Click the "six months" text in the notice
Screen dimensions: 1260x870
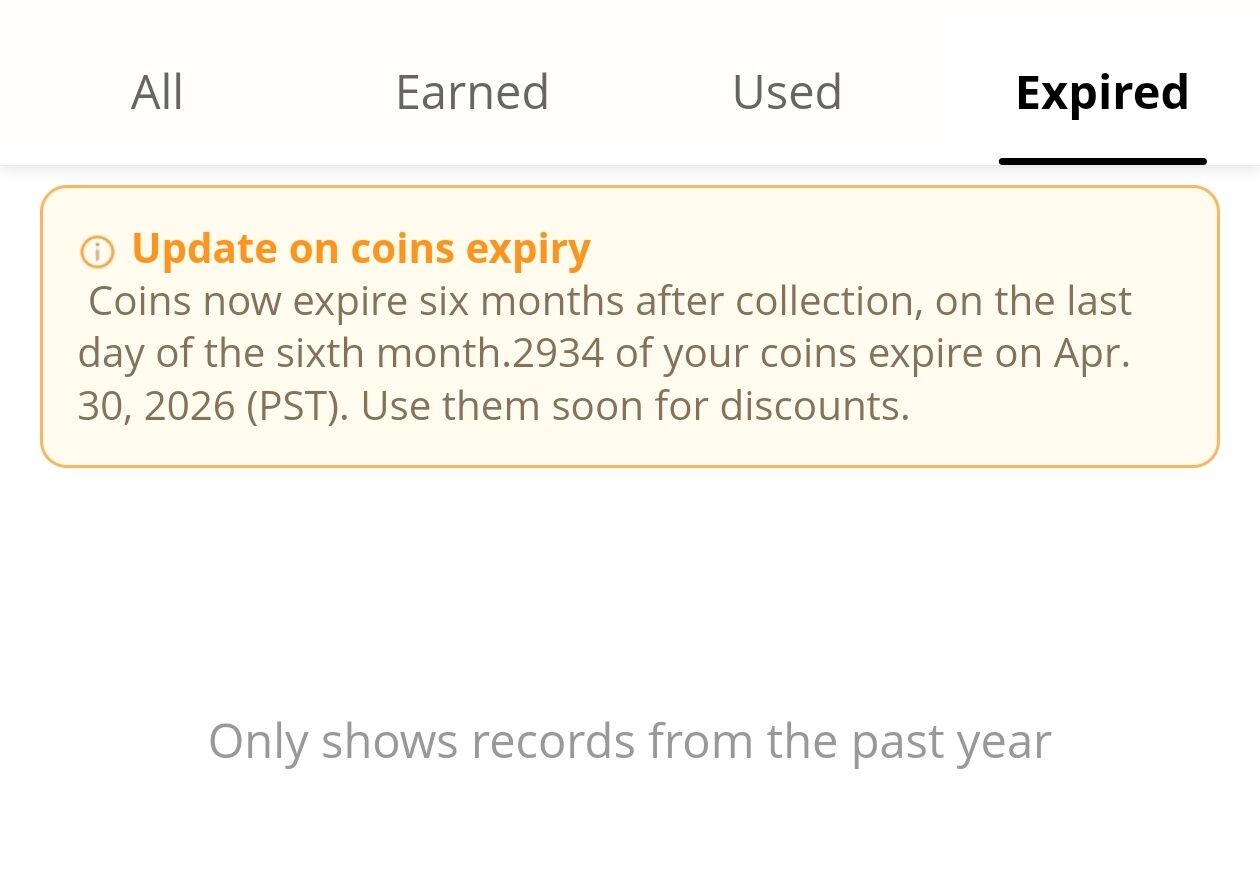click(522, 301)
